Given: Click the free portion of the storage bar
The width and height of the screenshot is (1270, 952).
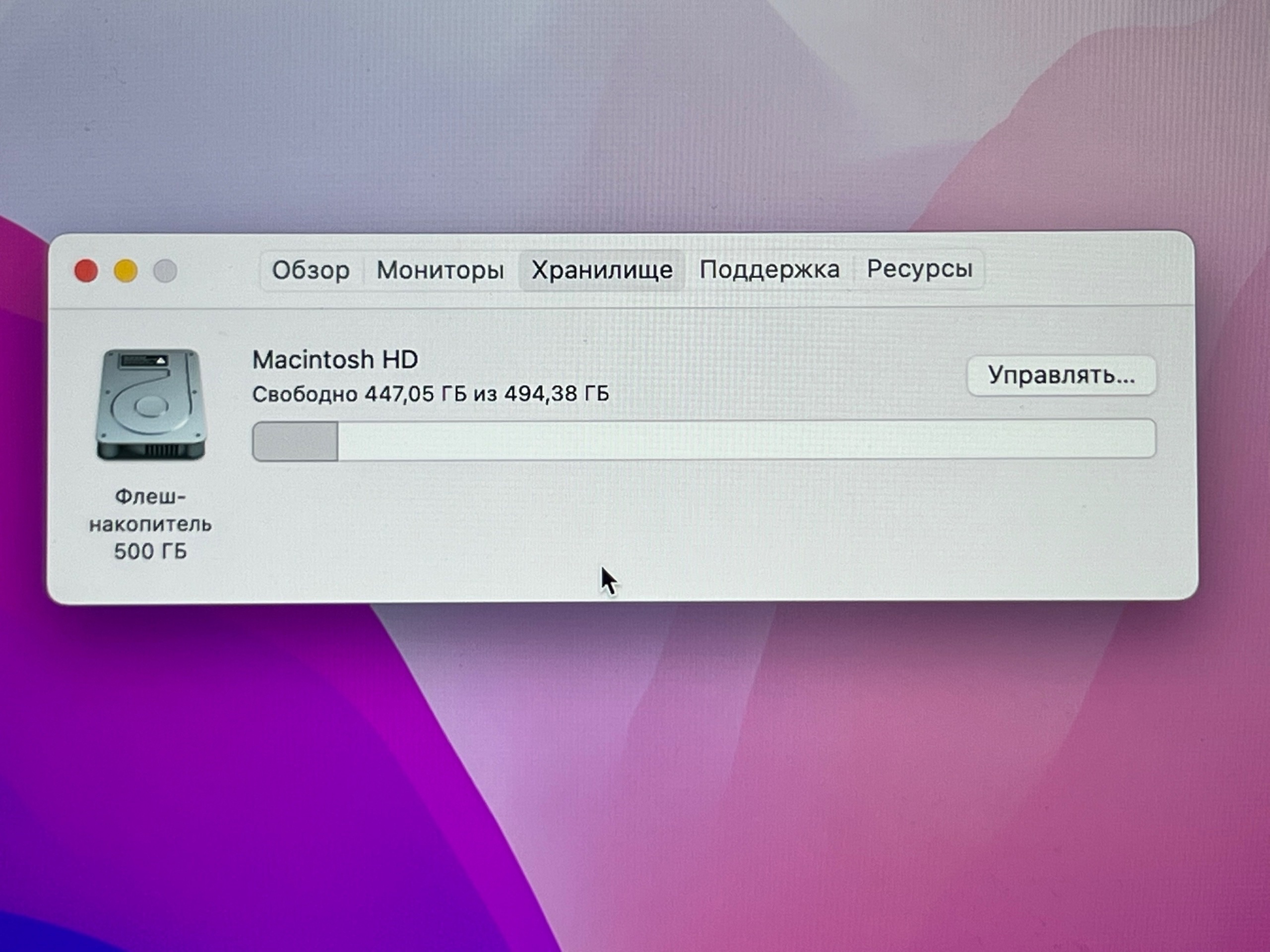Looking at the screenshot, I should (x=747, y=440).
